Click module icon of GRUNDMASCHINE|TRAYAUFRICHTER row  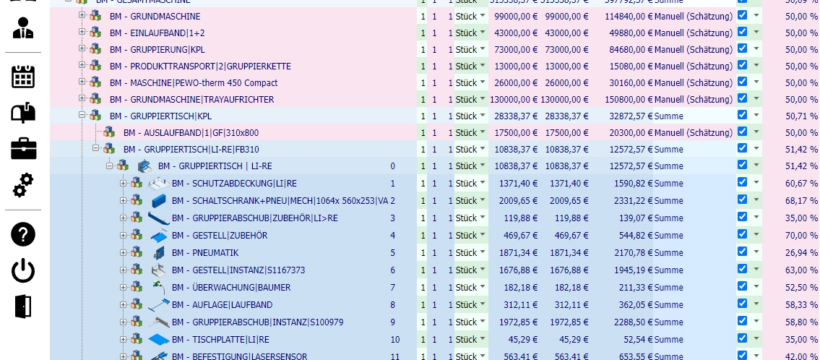[x=95, y=99]
